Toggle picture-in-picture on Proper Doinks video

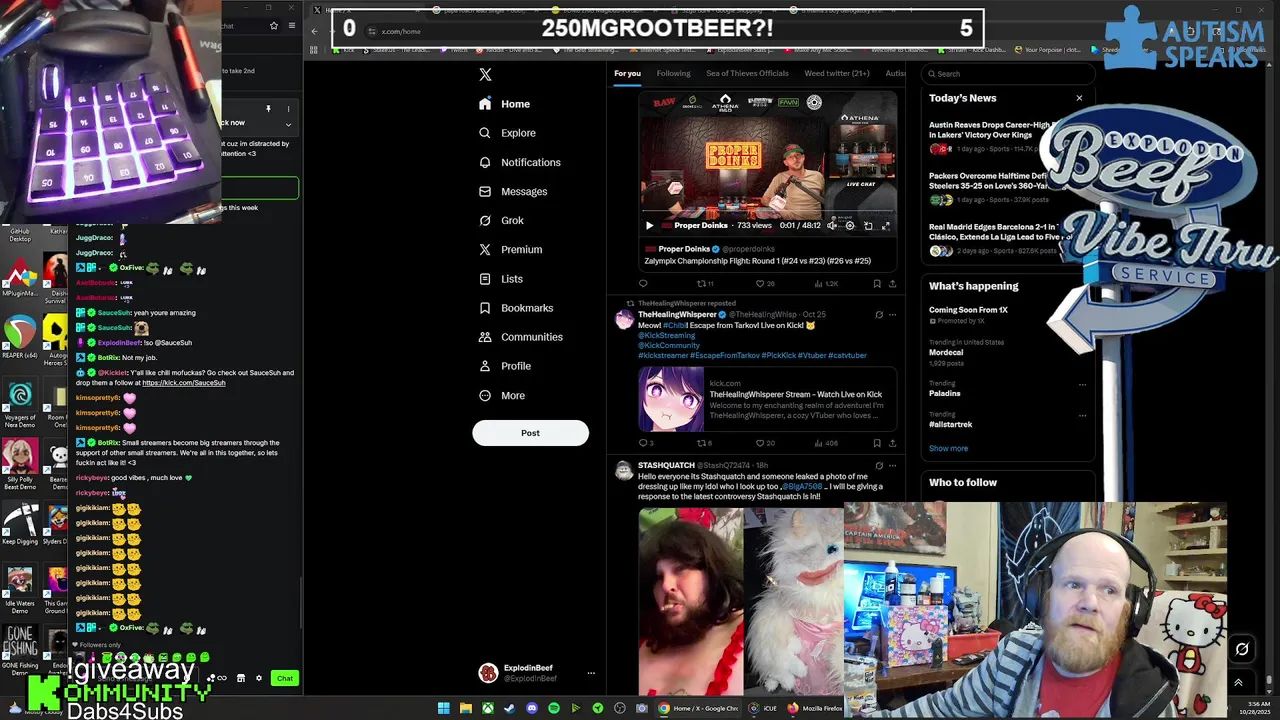pos(868,226)
